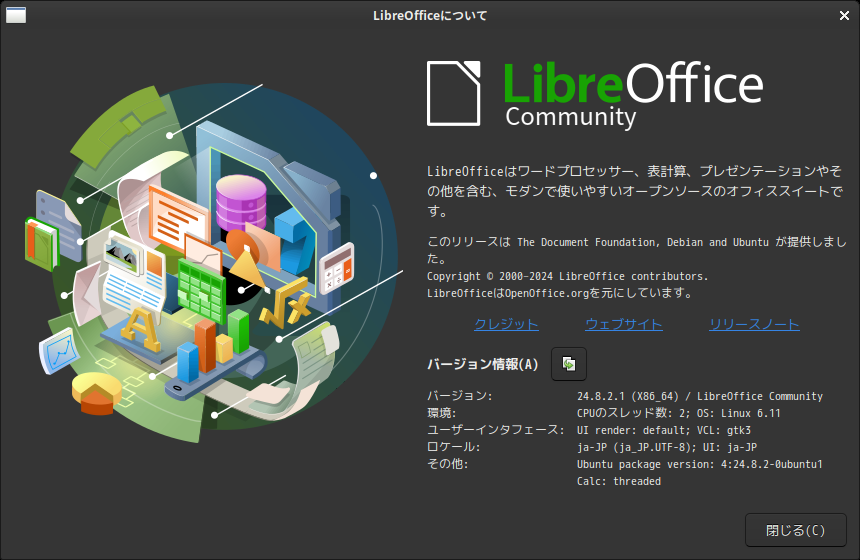Image resolution: width=860 pixels, height=560 pixels.
Task: Click the ロケール: label
Action: pyautogui.click(x=454, y=447)
